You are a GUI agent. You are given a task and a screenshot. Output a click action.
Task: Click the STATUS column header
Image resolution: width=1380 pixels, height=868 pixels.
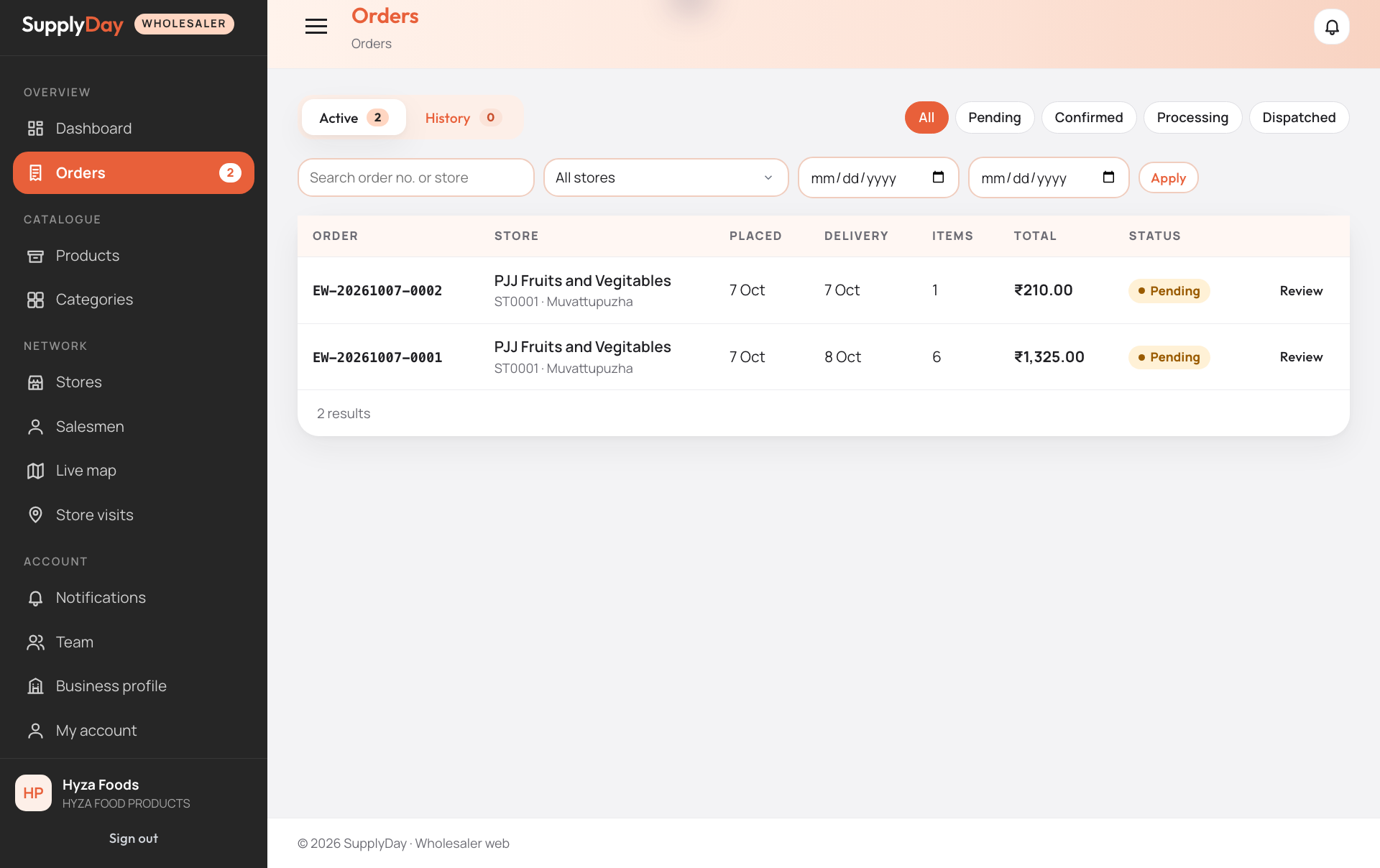click(x=1154, y=236)
